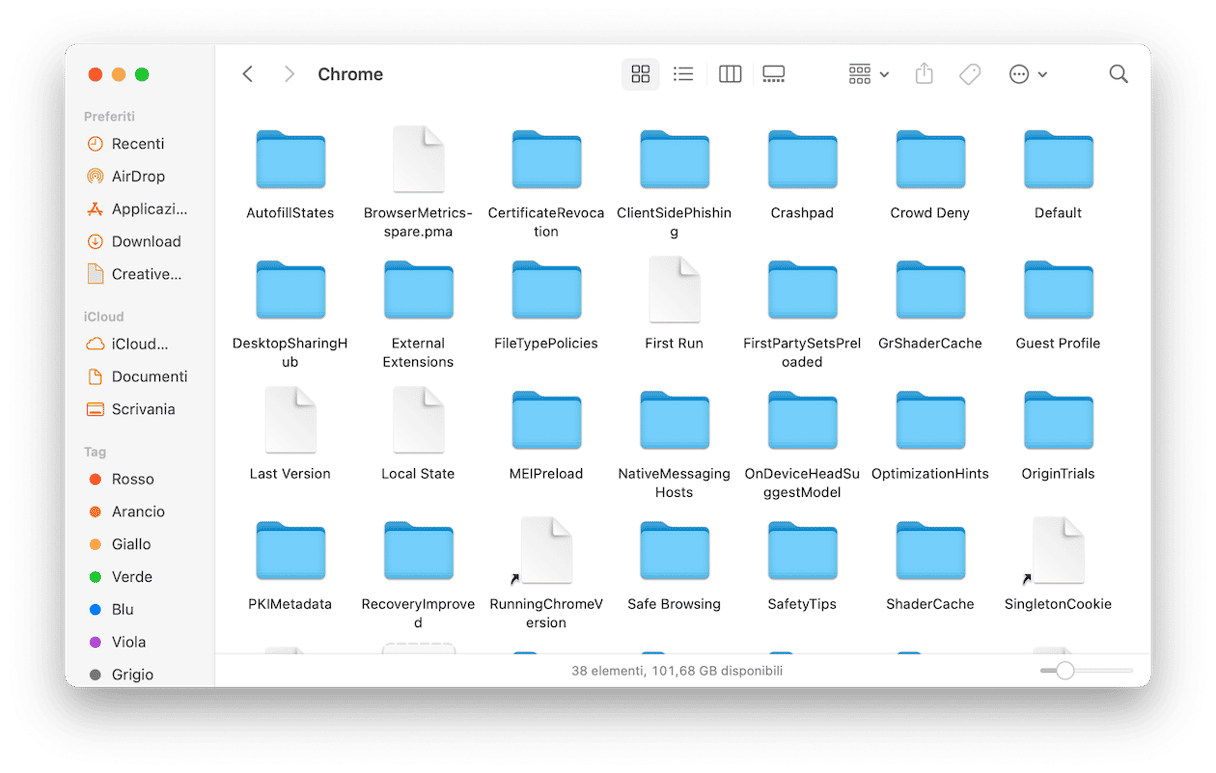Viewport: 1216px width, 773px height.
Task: Open the search magnifier
Action: point(1118,74)
